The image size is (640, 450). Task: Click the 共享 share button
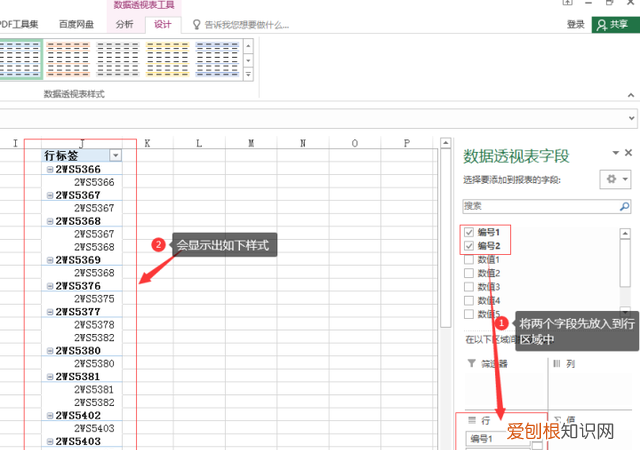[614, 24]
